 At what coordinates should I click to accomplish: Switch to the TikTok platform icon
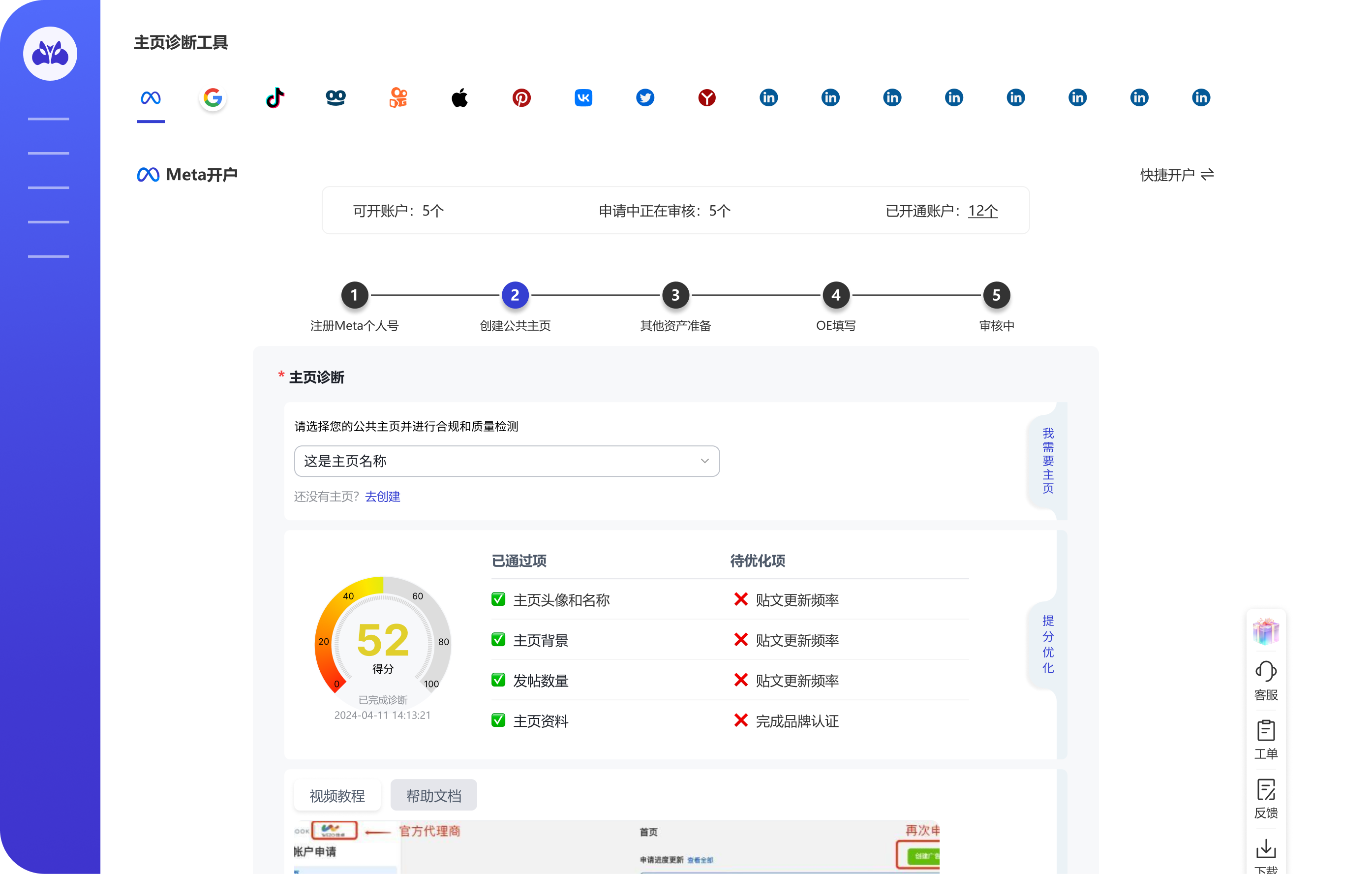tap(274, 97)
